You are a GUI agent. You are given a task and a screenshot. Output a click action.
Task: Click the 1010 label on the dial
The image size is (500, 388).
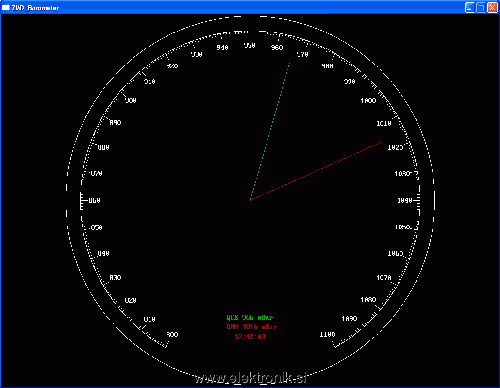pyautogui.click(x=384, y=123)
